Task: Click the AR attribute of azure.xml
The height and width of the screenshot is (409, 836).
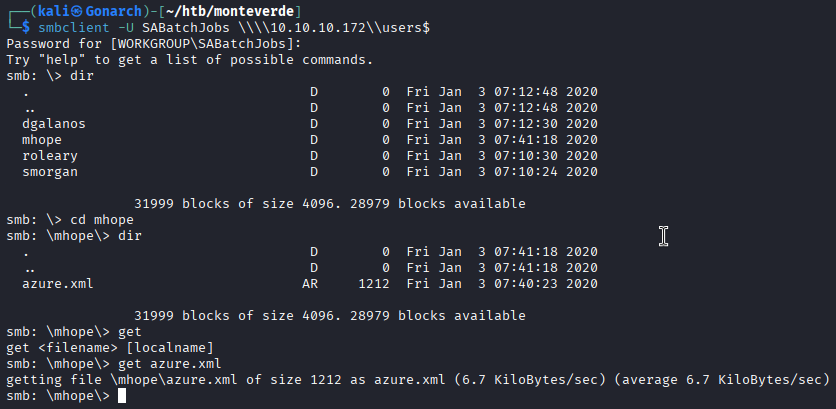Action: (310, 283)
